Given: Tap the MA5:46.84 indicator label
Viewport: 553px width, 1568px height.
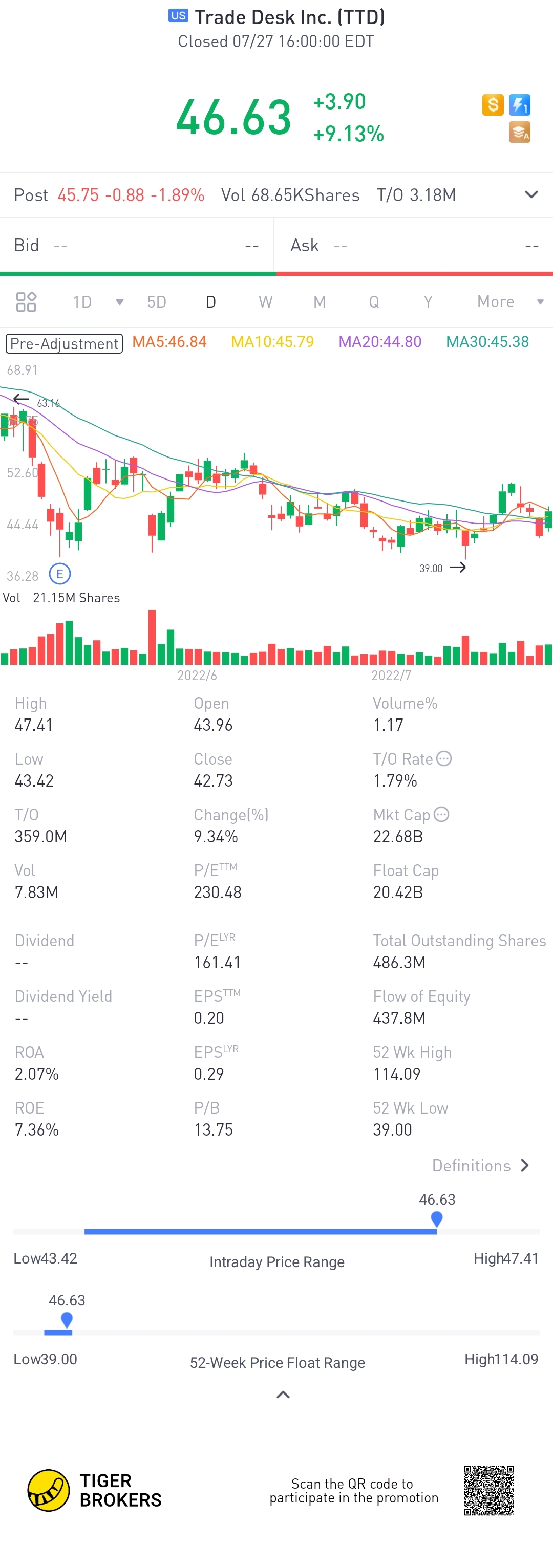Looking at the screenshot, I should point(169,342).
